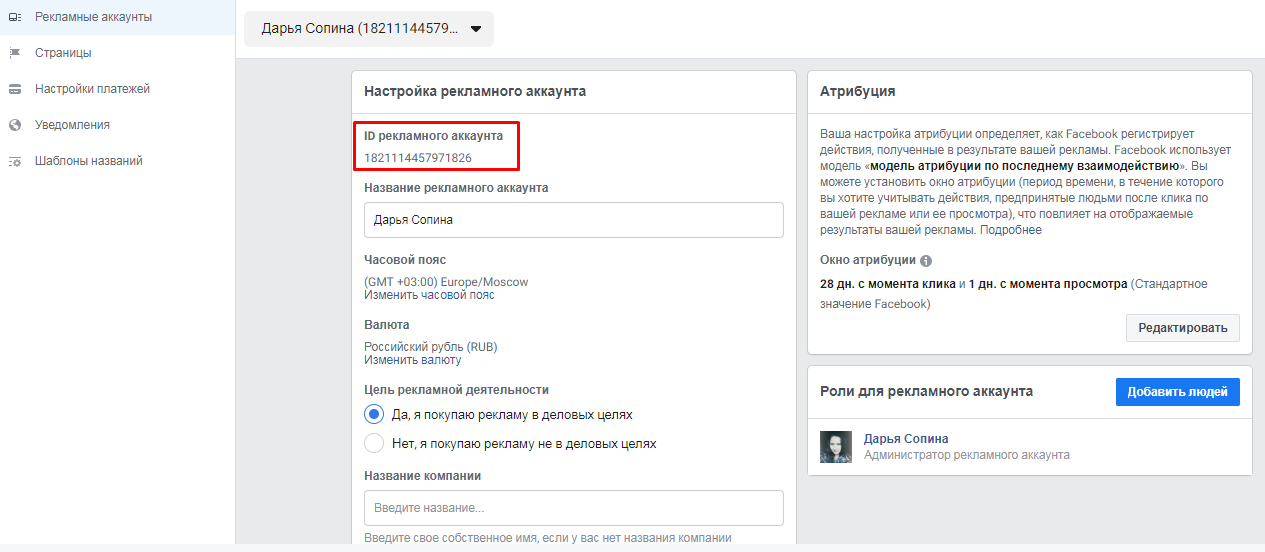Viewport: 1265px width, 552px height.
Task: Click the Notifications globe icon
Action: 15,125
